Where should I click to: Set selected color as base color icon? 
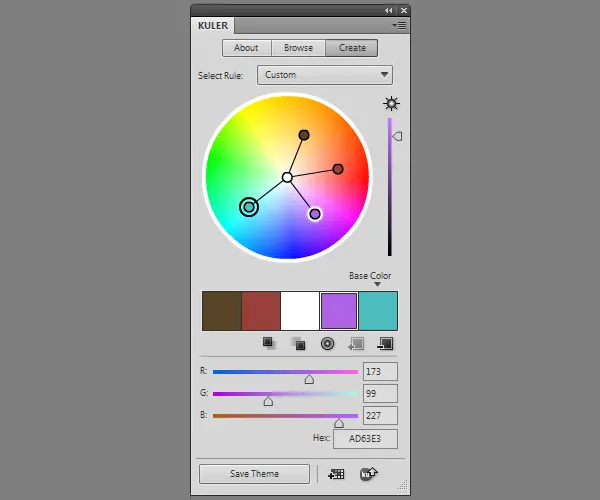pyautogui.click(x=327, y=344)
